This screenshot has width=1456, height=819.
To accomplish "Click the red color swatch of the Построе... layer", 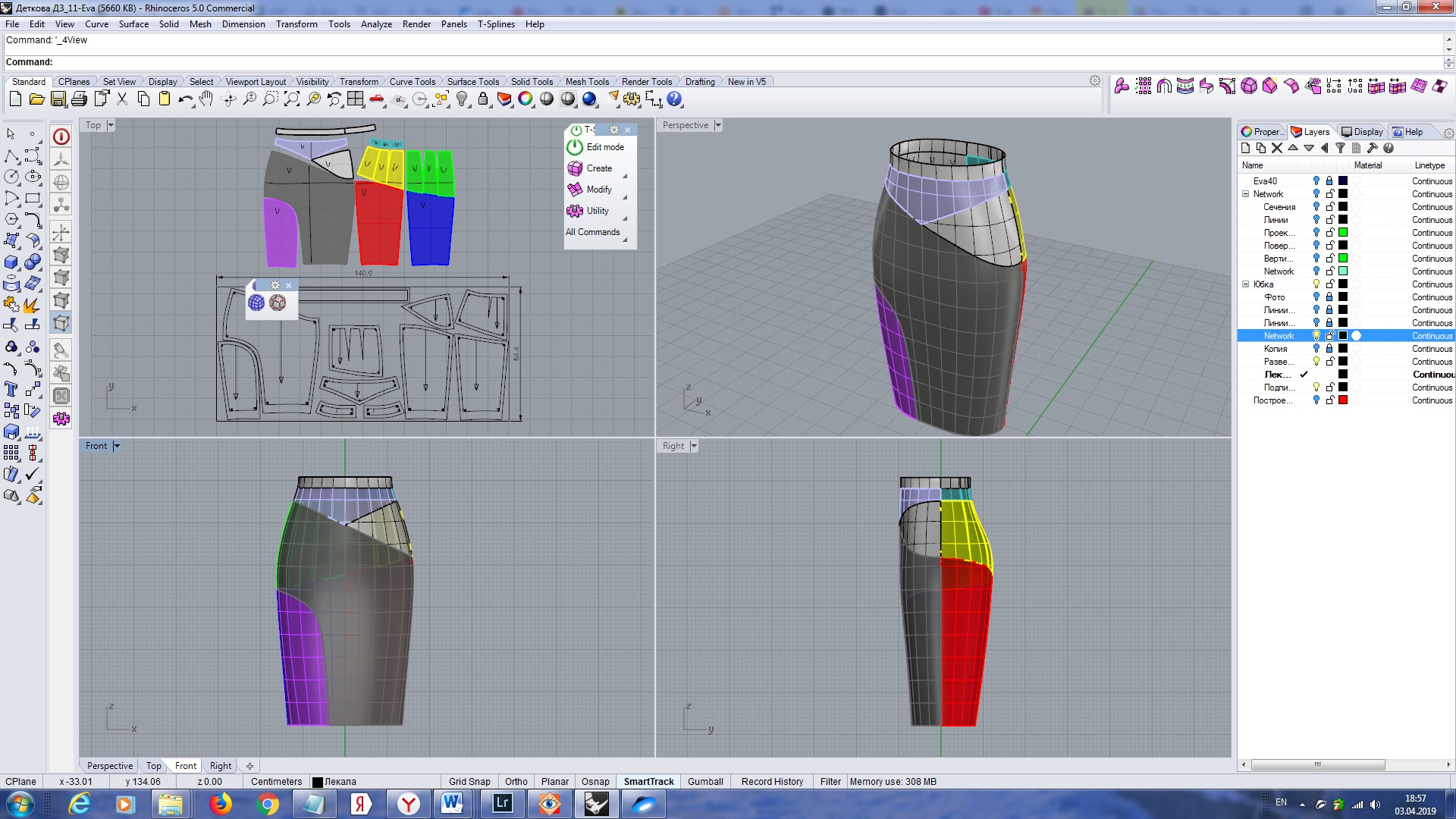I will coord(1343,400).
